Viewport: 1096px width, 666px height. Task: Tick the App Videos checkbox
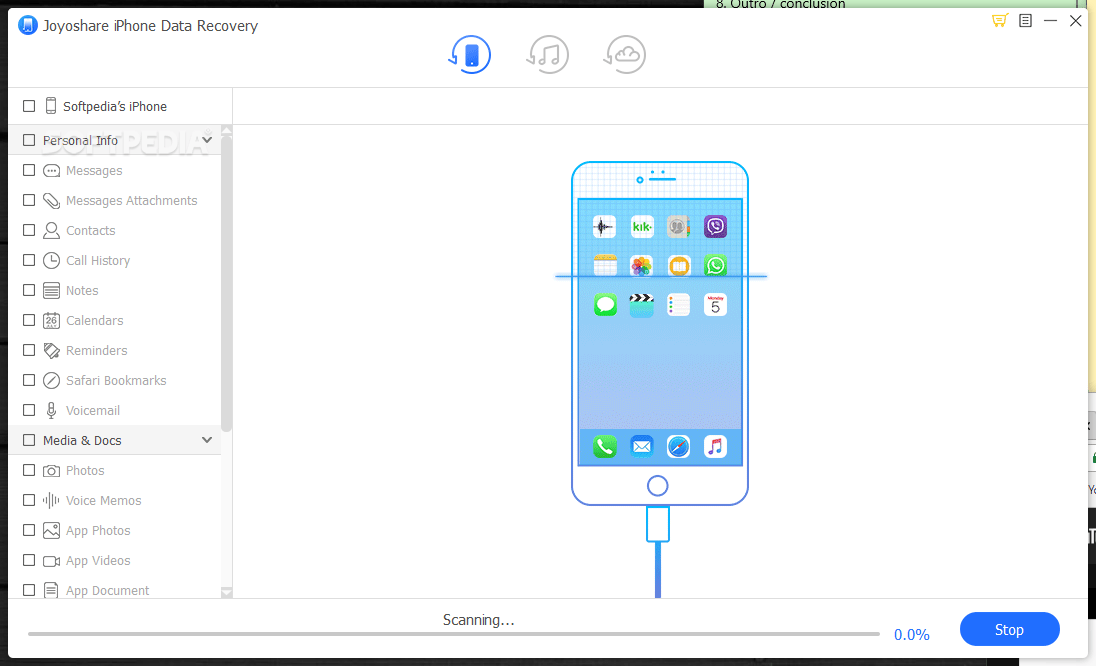[x=29, y=560]
